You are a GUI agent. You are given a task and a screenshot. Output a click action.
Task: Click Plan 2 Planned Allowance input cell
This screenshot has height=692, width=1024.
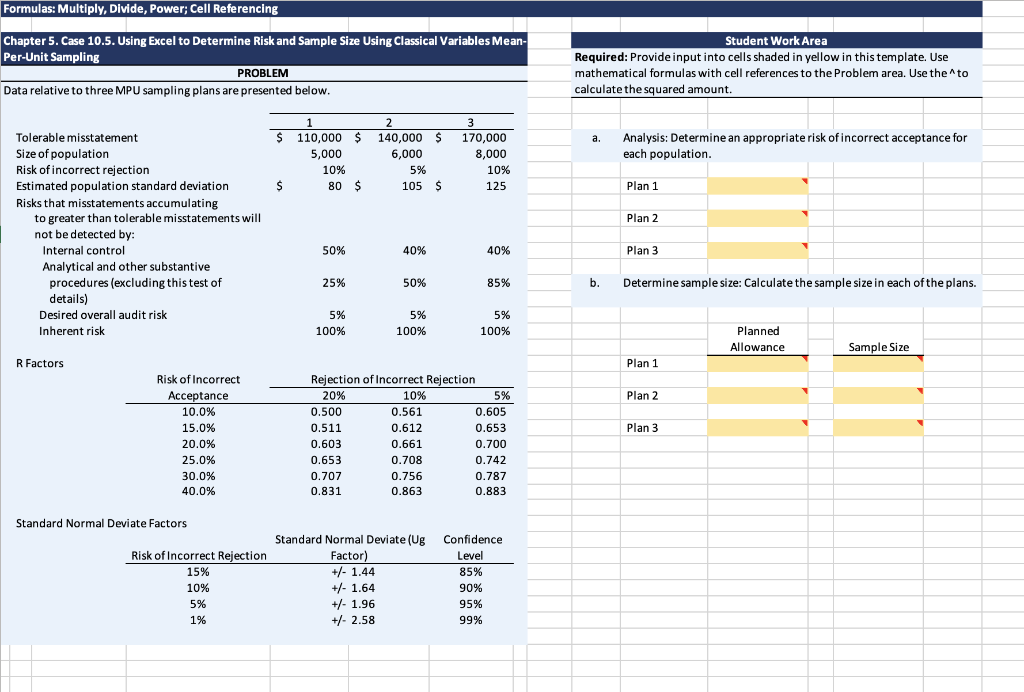(x=757, y=395)
